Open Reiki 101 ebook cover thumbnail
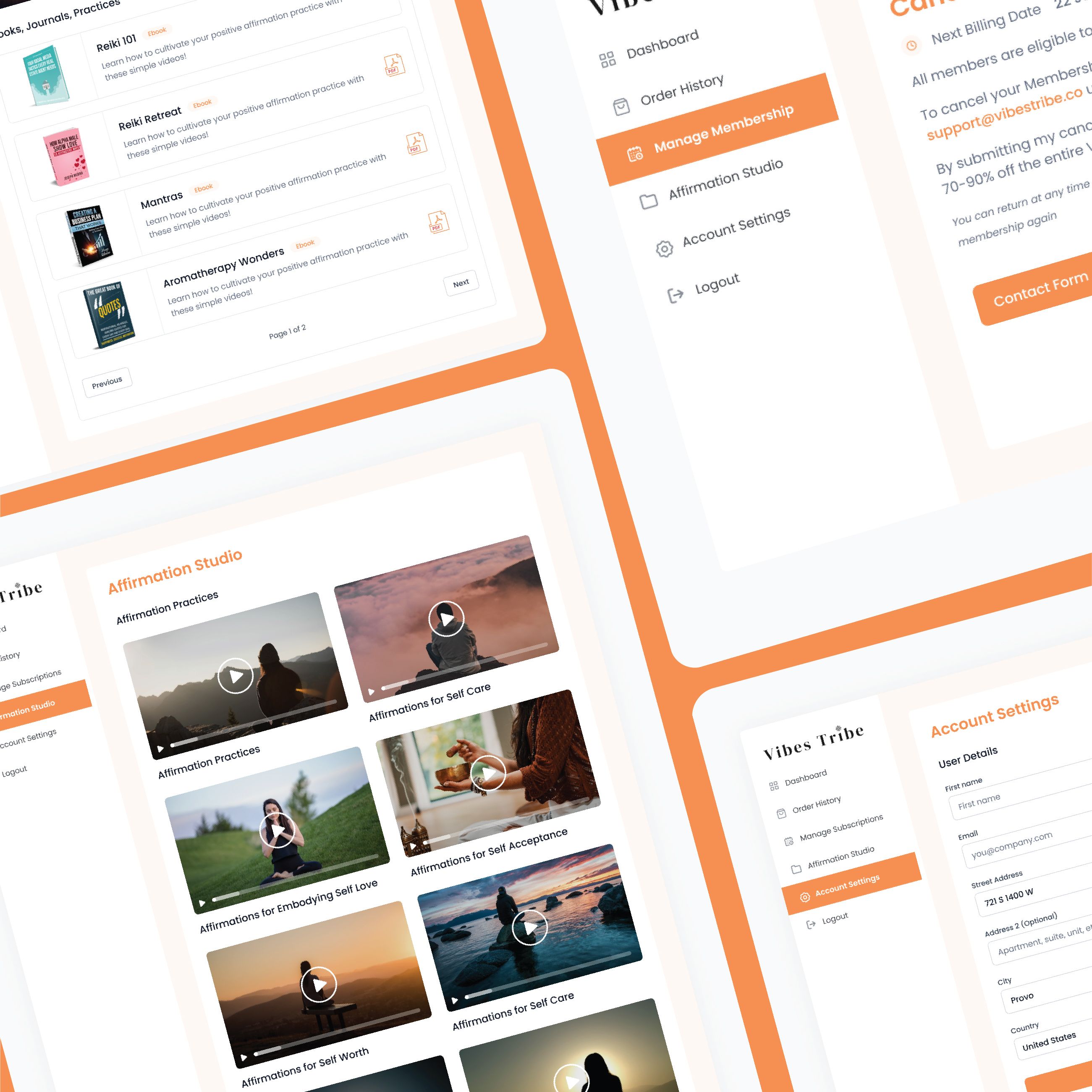 coord(46,75)
